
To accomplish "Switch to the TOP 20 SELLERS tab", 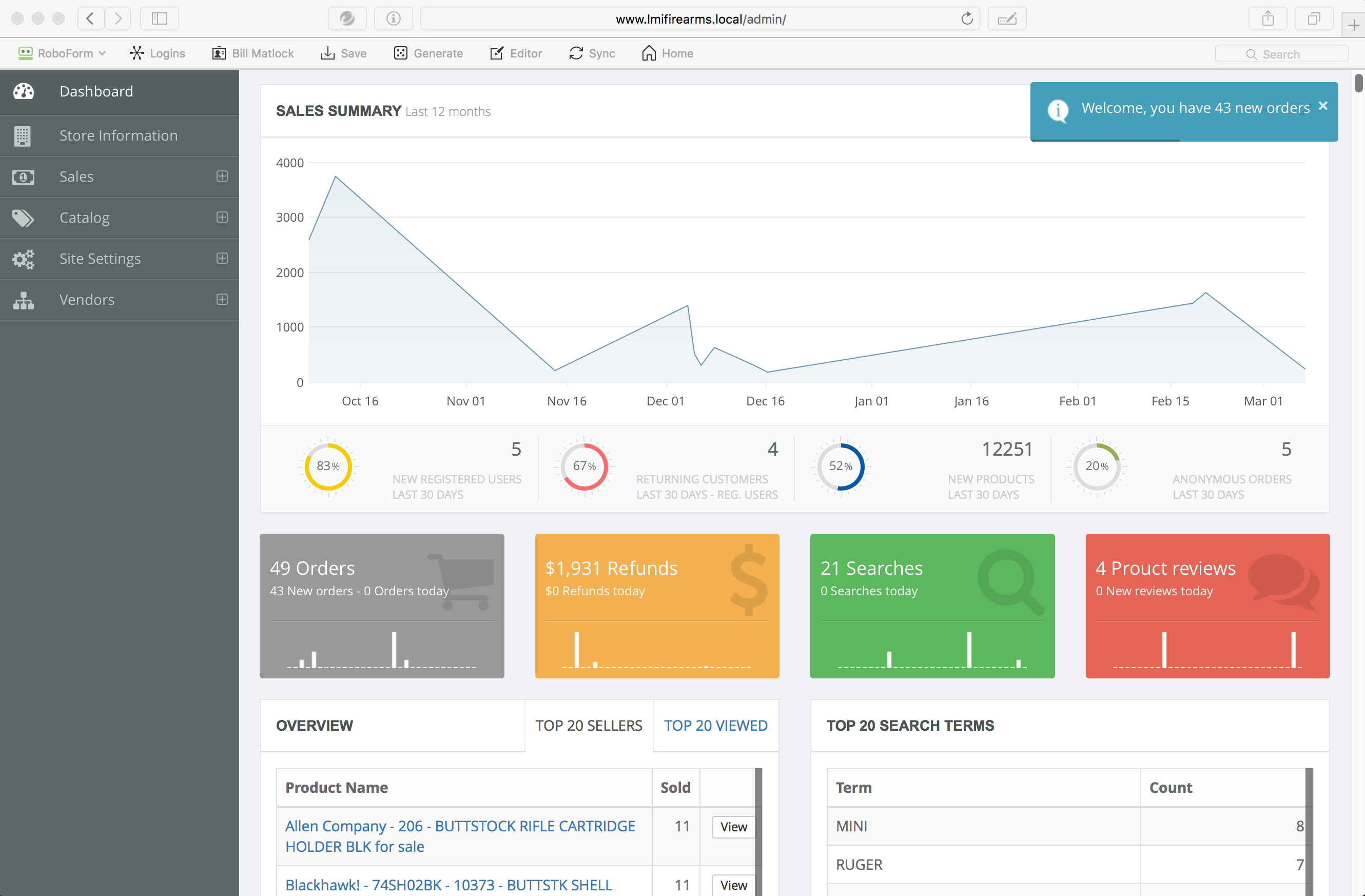I will [x=589, y=726].
